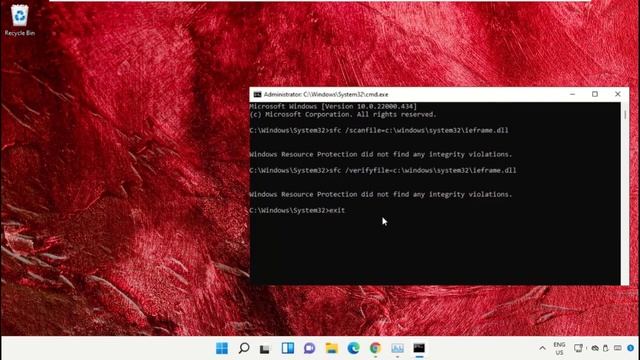Open the Widgets panel icon
The height and width of the screenshot is (360, 640).
287,348
